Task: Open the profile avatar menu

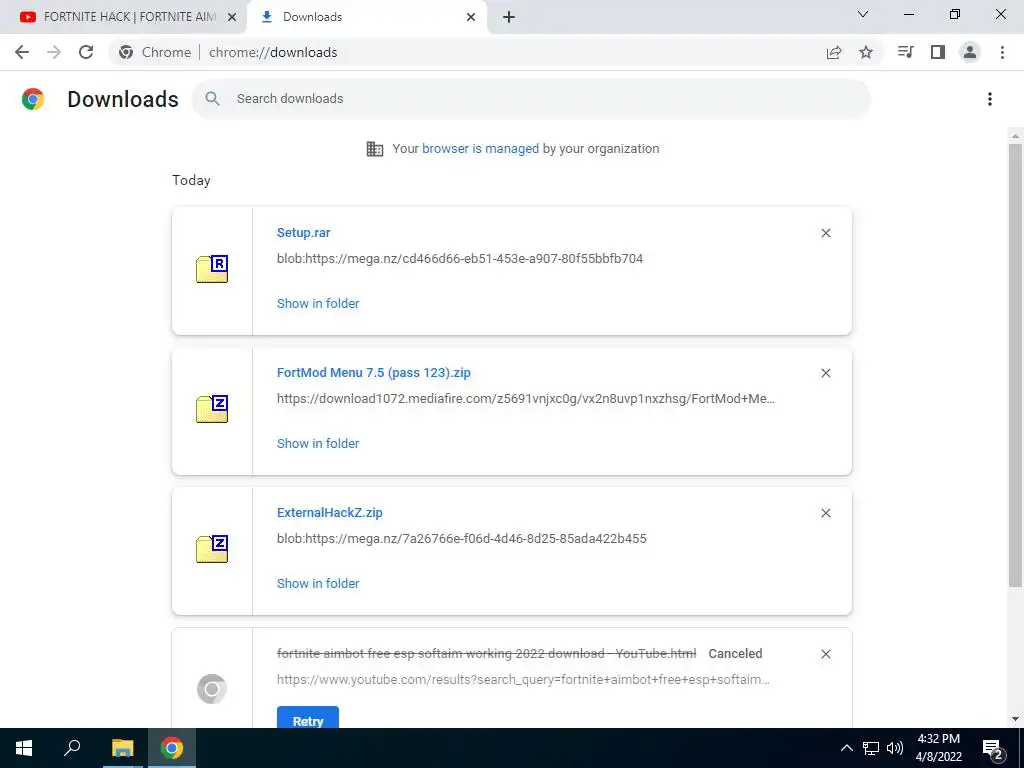Action: pos(970,52)
